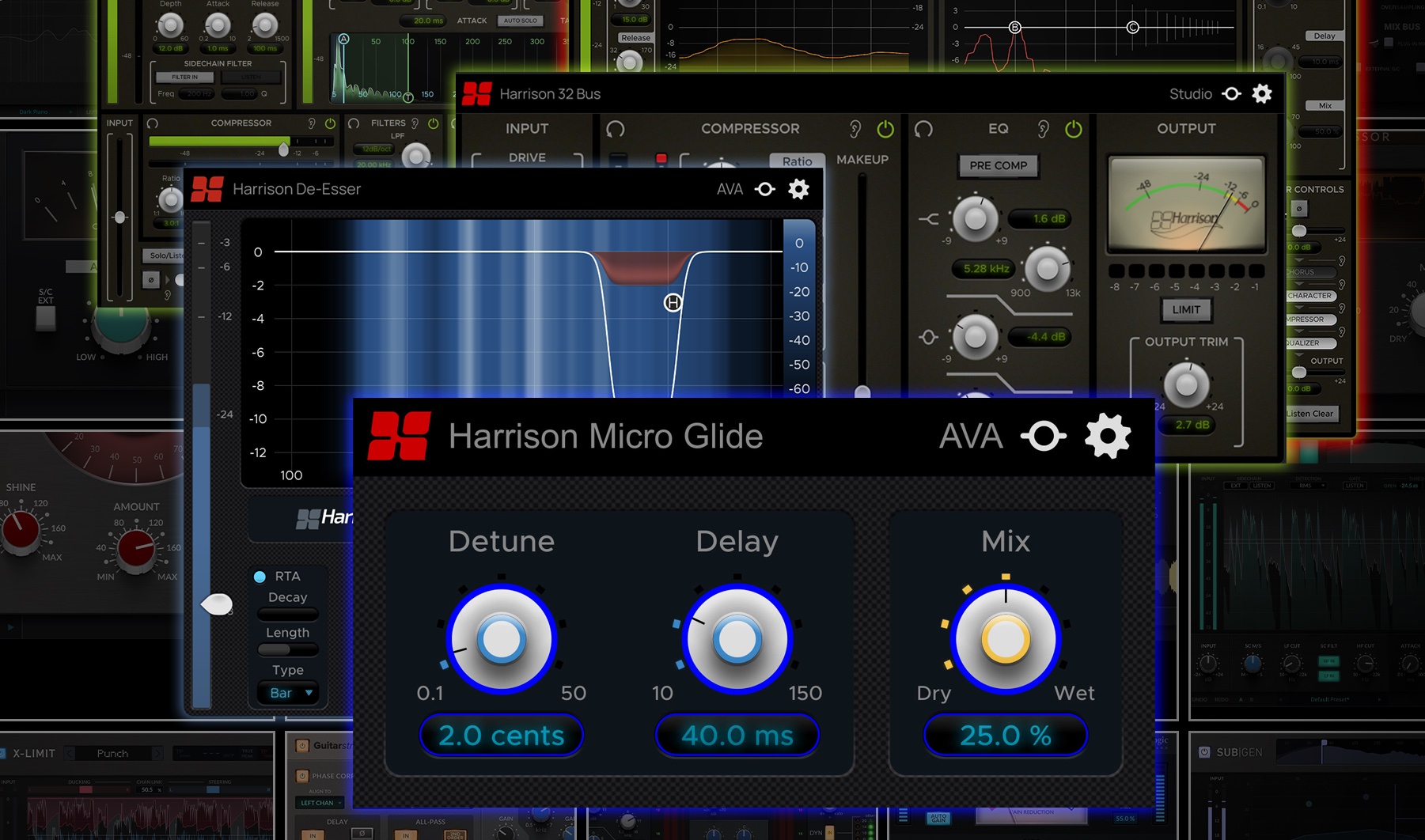The image size is (1425, 840).
Task: Click background compressor ear listen icon
Action: [x=312, y=123]
